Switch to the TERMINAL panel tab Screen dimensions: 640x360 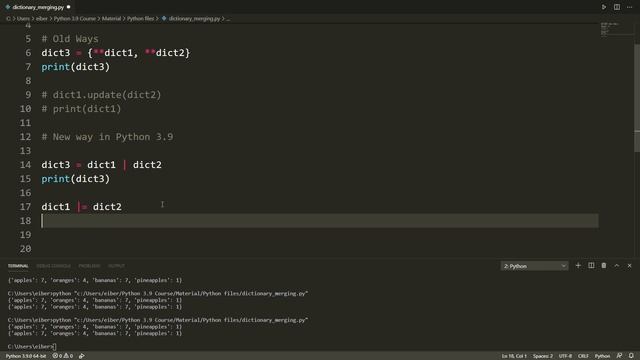(18, 266)
